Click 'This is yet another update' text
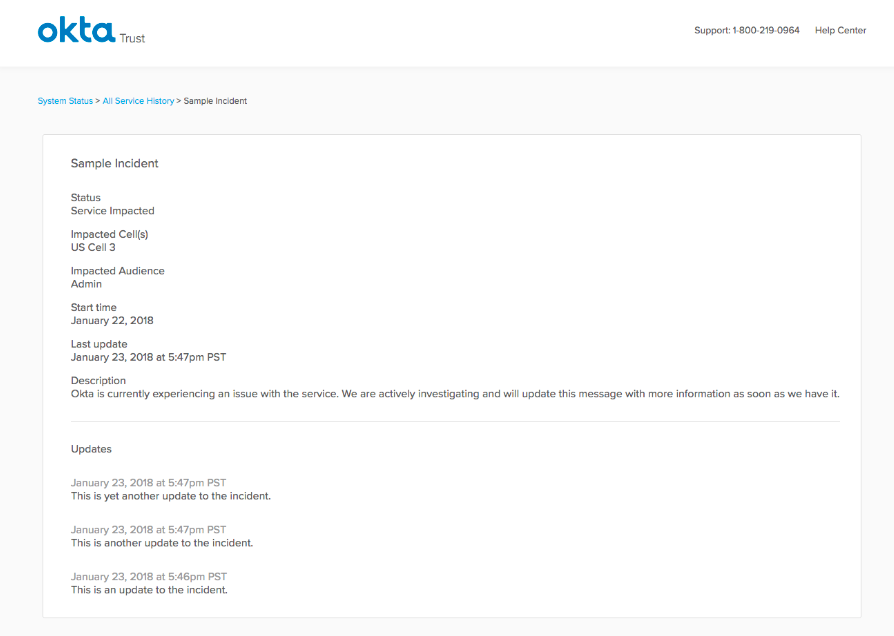The height and width of the screenshot is (636, 894). tap(170, 496)
